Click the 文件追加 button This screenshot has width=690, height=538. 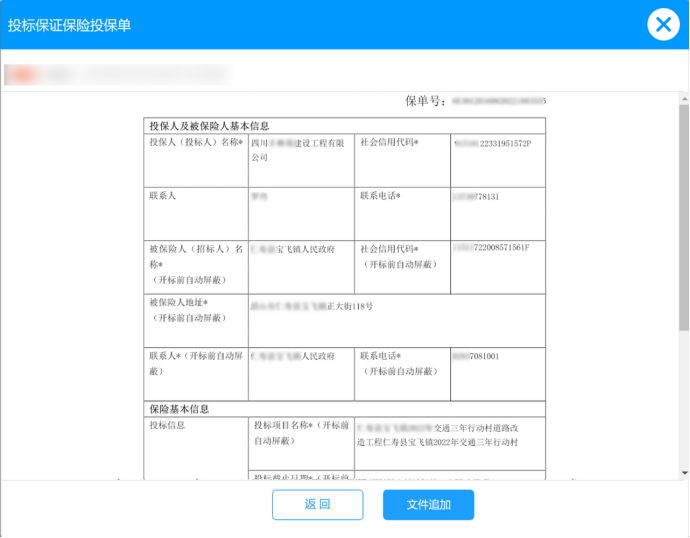pos(428,505)
